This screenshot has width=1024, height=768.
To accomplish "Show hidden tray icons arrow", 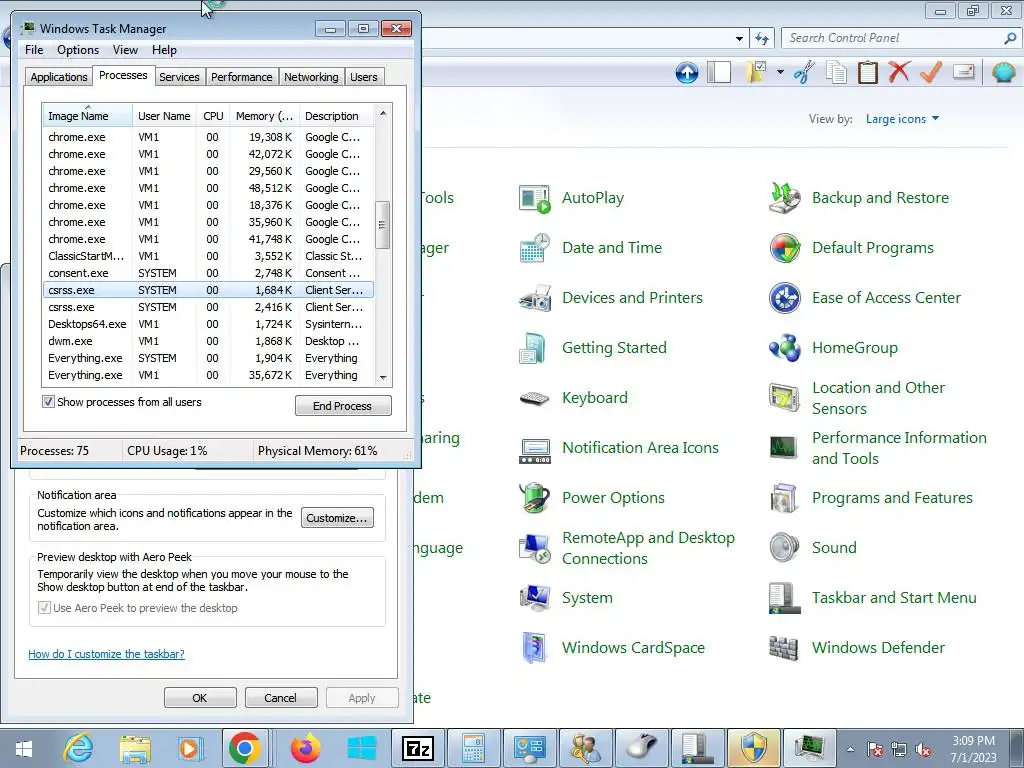I will (850, 749).
